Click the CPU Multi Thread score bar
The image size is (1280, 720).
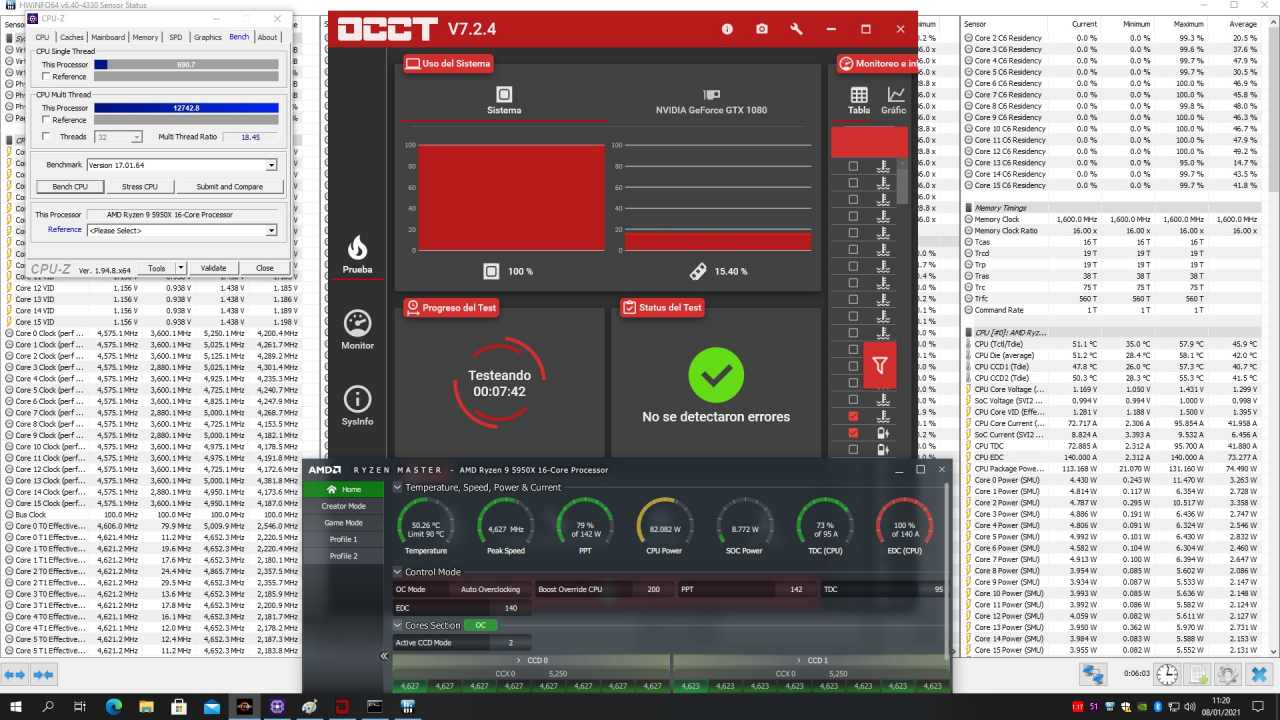click(x=186, y=108)
